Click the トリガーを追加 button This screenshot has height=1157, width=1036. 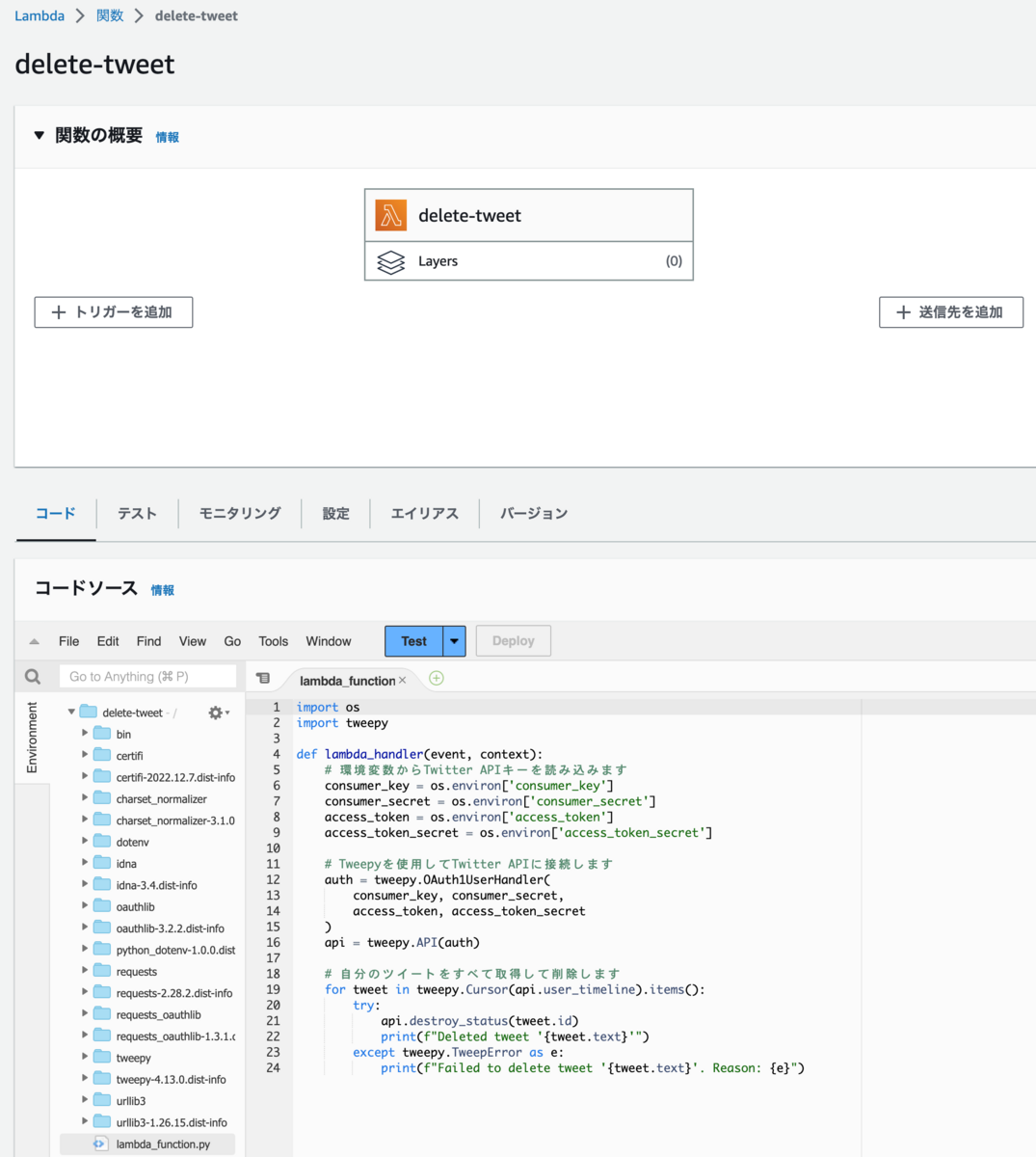[x=114, y=312]
